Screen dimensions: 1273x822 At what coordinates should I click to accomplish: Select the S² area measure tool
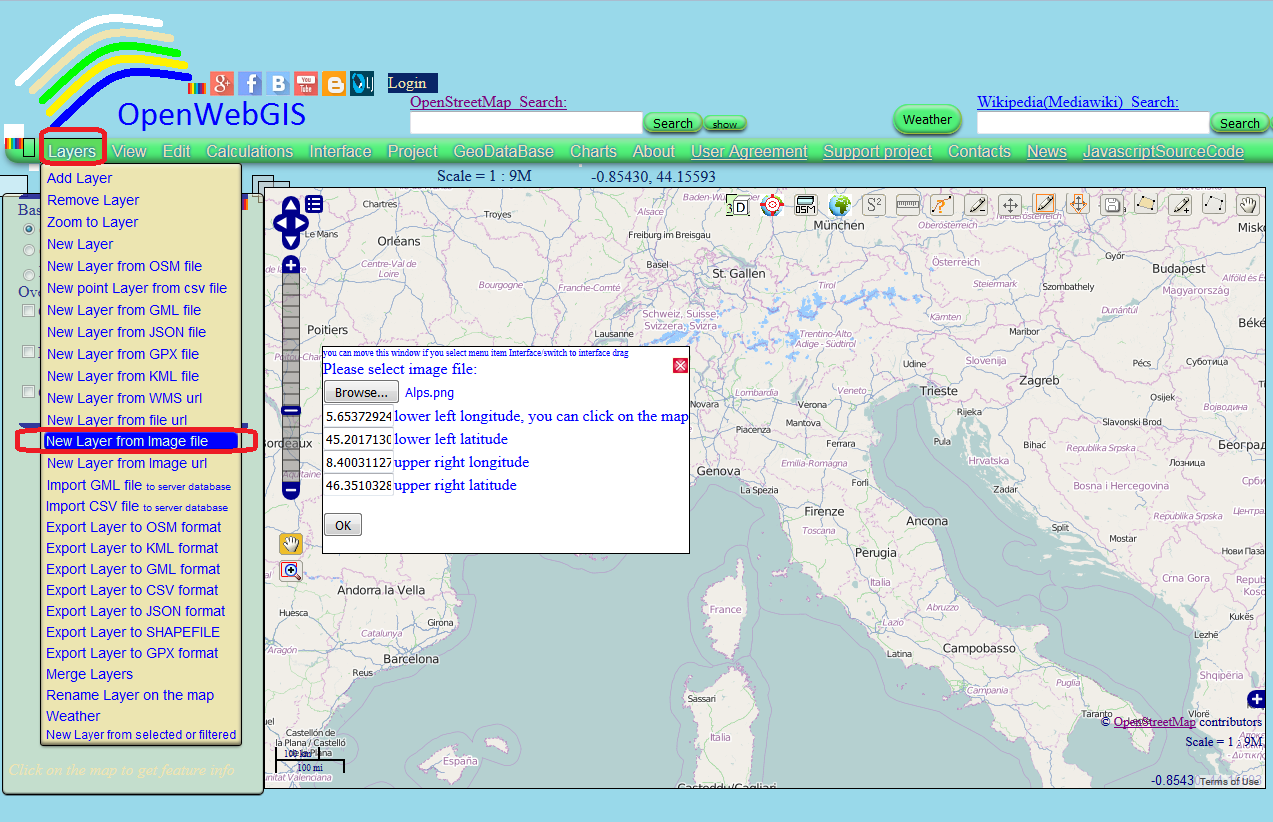pyautogui.click(x=874, y=205)
